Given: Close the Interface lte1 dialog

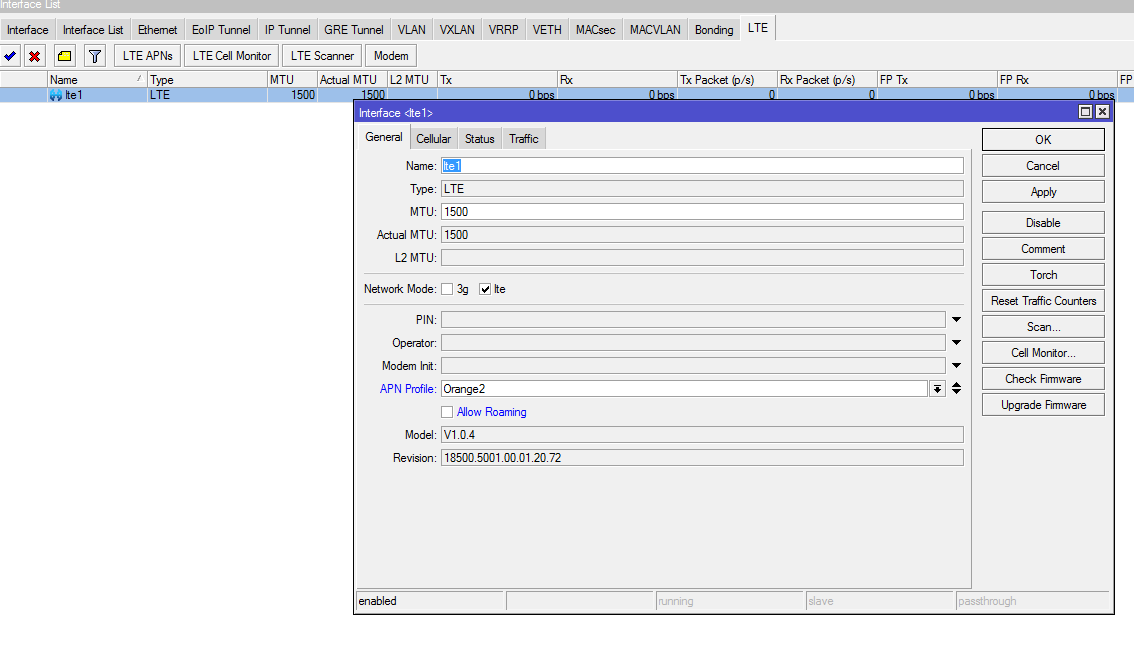Looking at the screenshot, I should click(x=1101, y=111).
